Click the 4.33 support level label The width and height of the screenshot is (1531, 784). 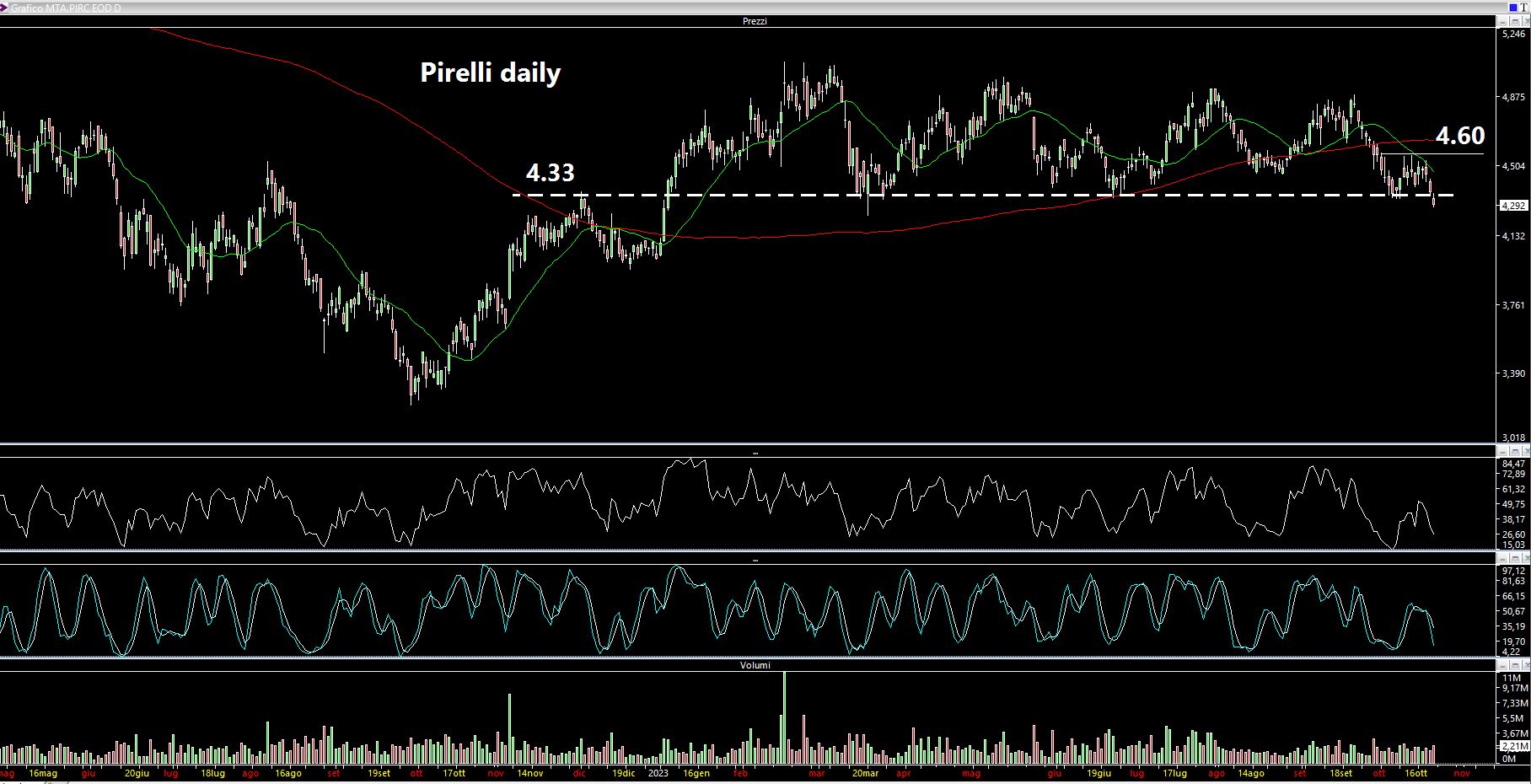tap(550, 172)
